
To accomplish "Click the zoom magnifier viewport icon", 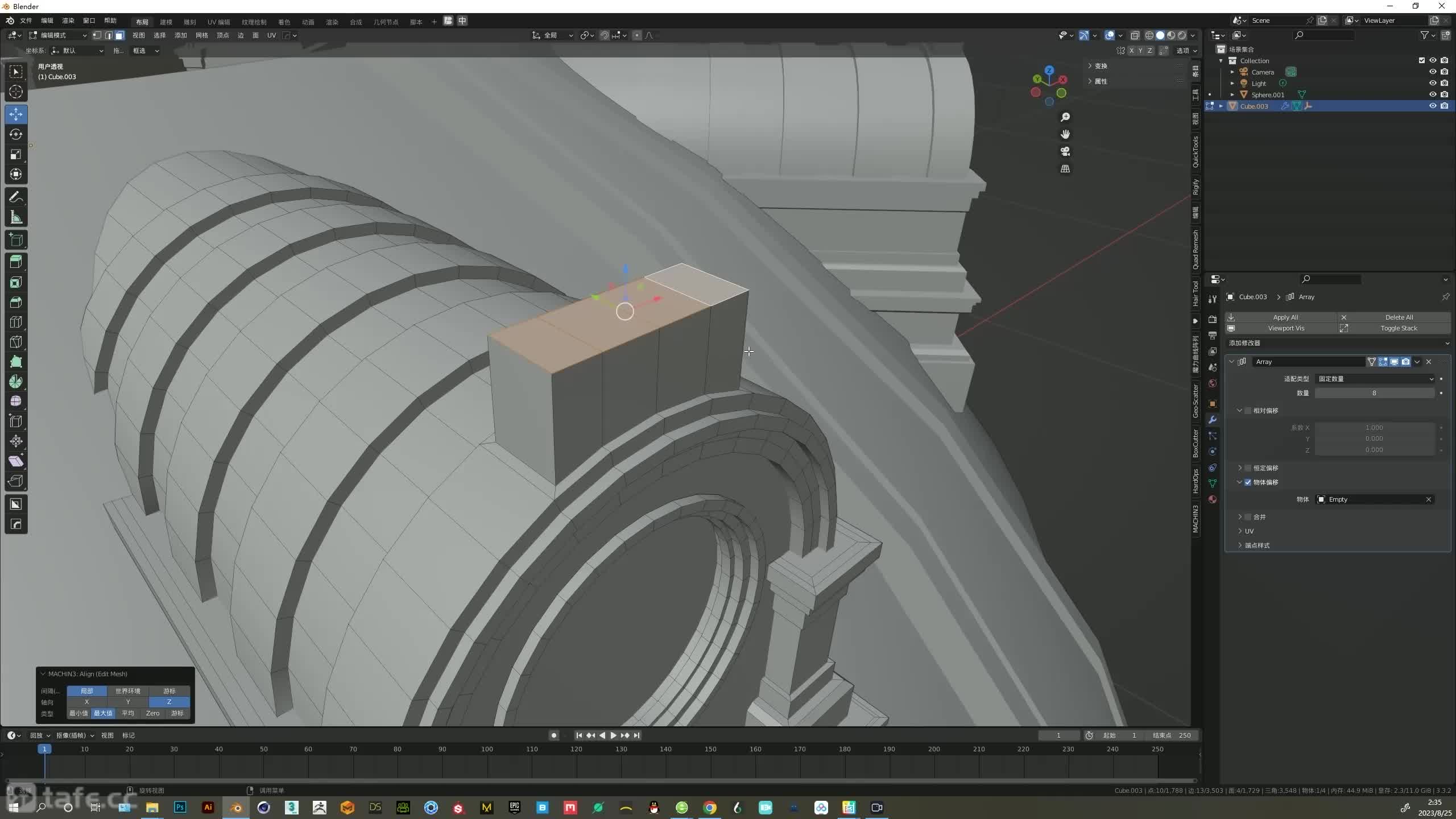I will (x=1065, y=117).
